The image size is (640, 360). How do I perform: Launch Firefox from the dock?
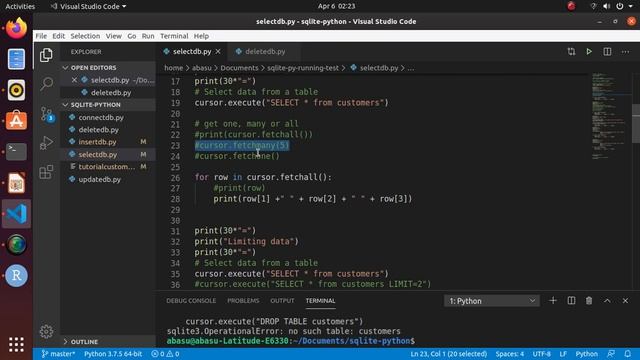(x=16, y=29)
